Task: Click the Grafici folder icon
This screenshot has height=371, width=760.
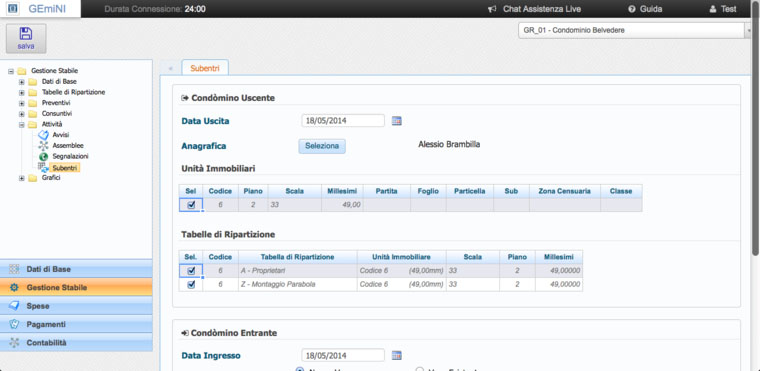Action: pyautogui.click(x=32, y=178)
